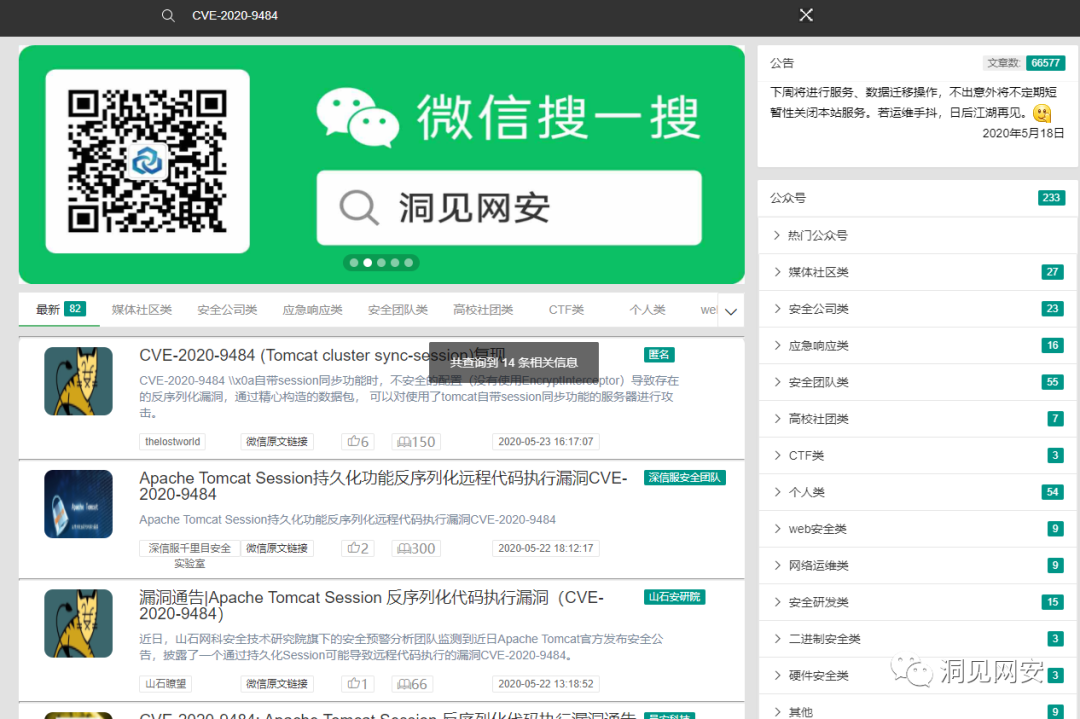Expand 高校社团类 in the sidebar list
This screenshot has height=719, width=1080.
tap(917, 419)
